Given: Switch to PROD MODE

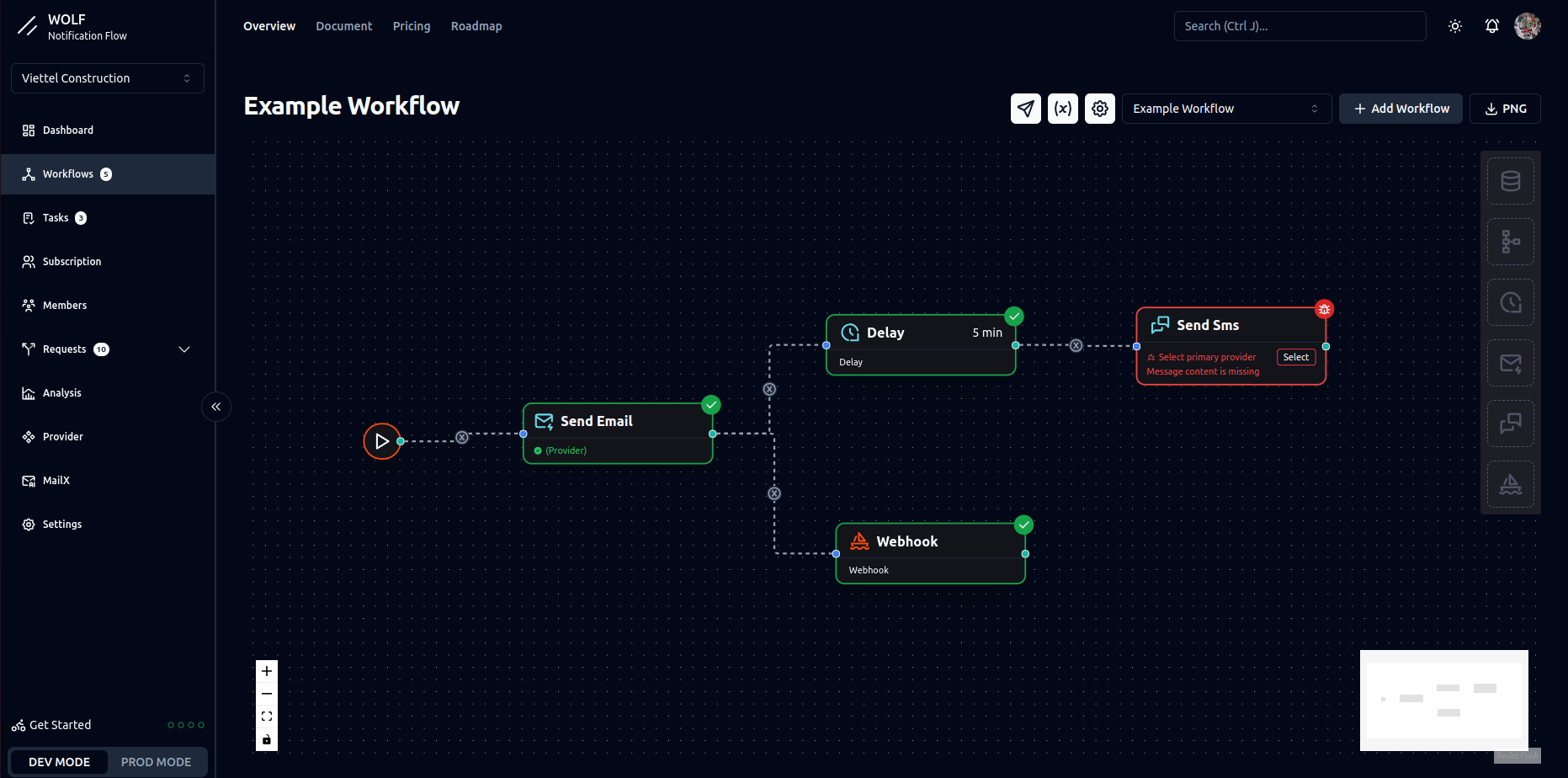Looking at the screenshot, I should pyautogui.click(x=157, y=761).
